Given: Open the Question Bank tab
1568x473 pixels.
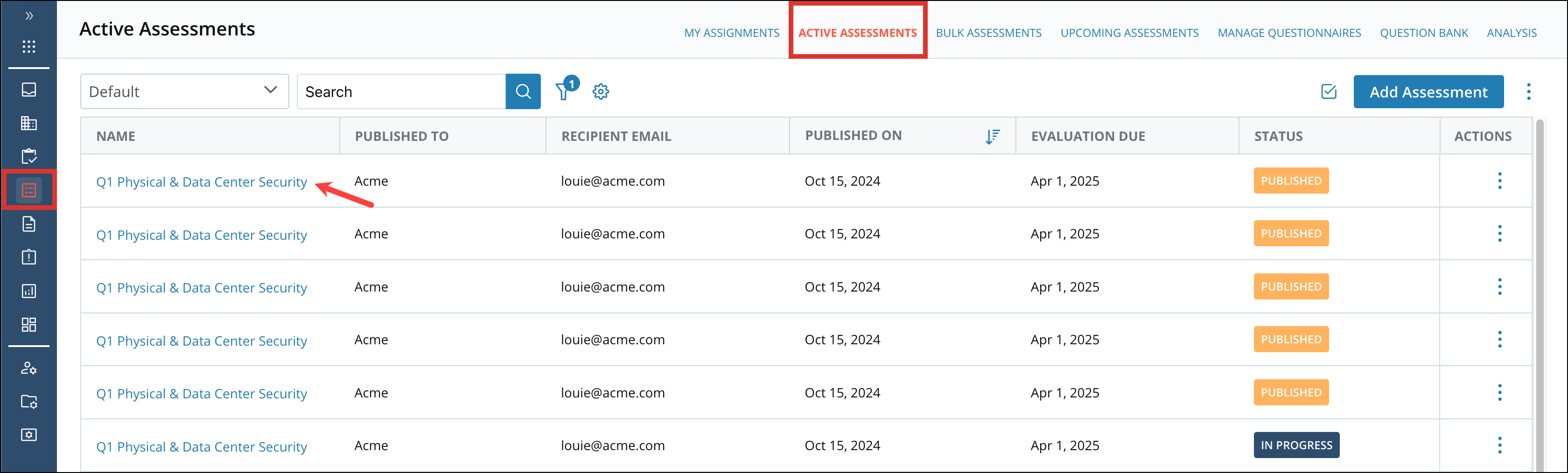Looking at the screenshot, I should click(1424, 32).
